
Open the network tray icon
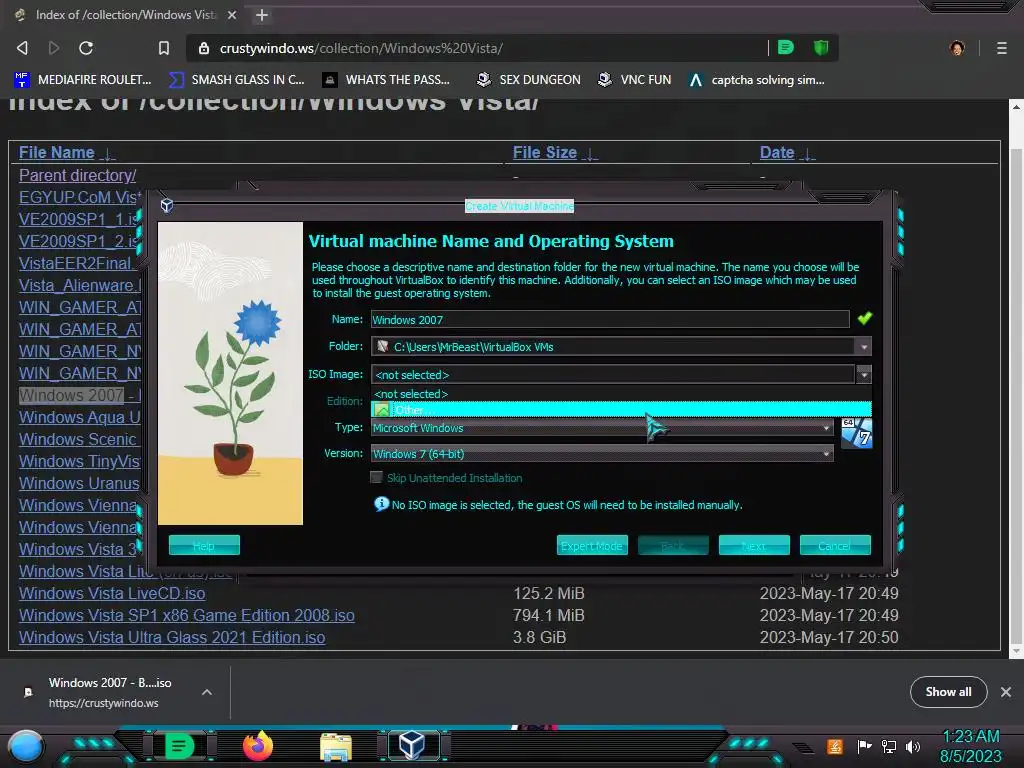[x=889, y=746]
